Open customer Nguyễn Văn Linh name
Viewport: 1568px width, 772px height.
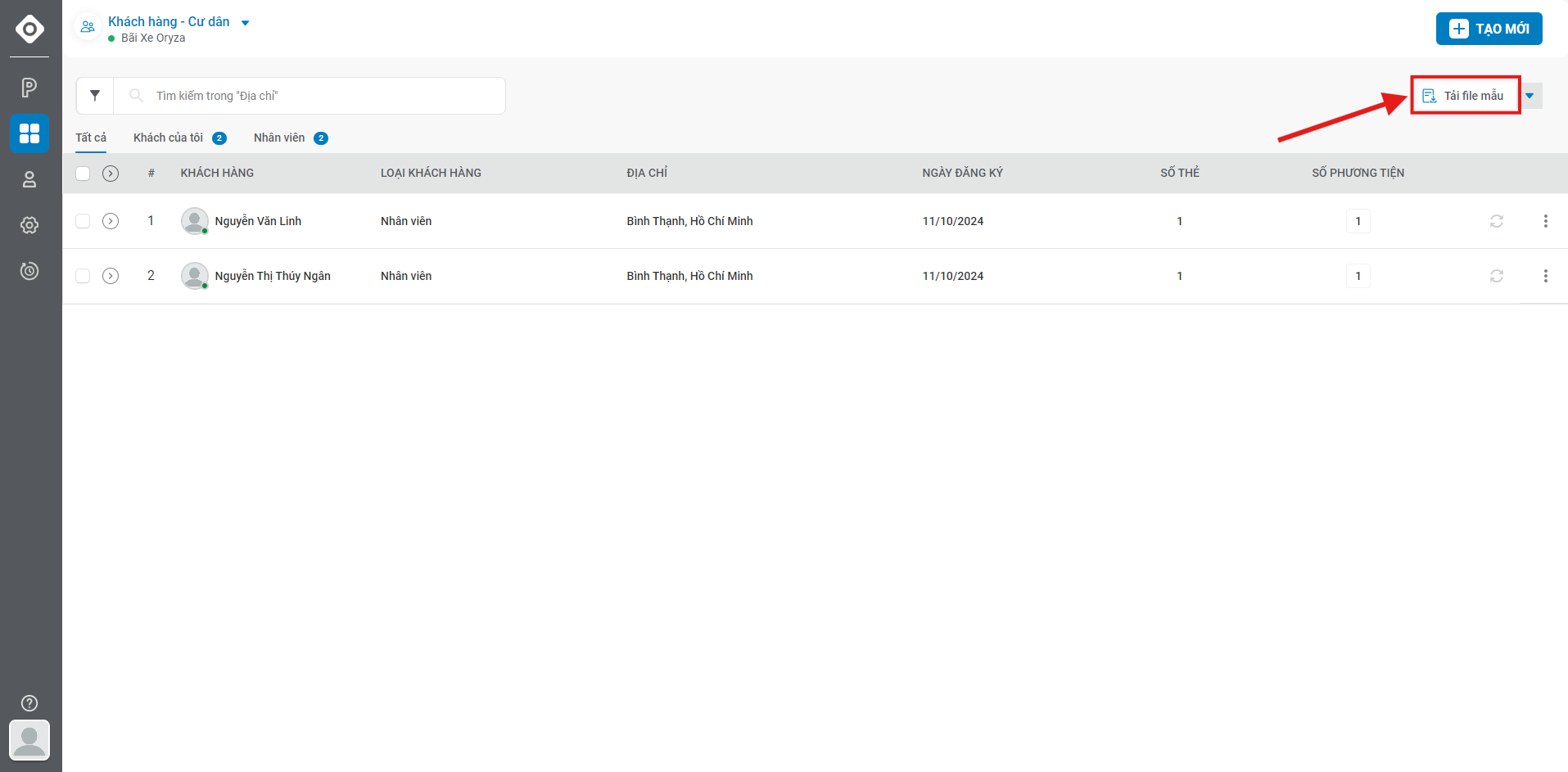[258, 221]
